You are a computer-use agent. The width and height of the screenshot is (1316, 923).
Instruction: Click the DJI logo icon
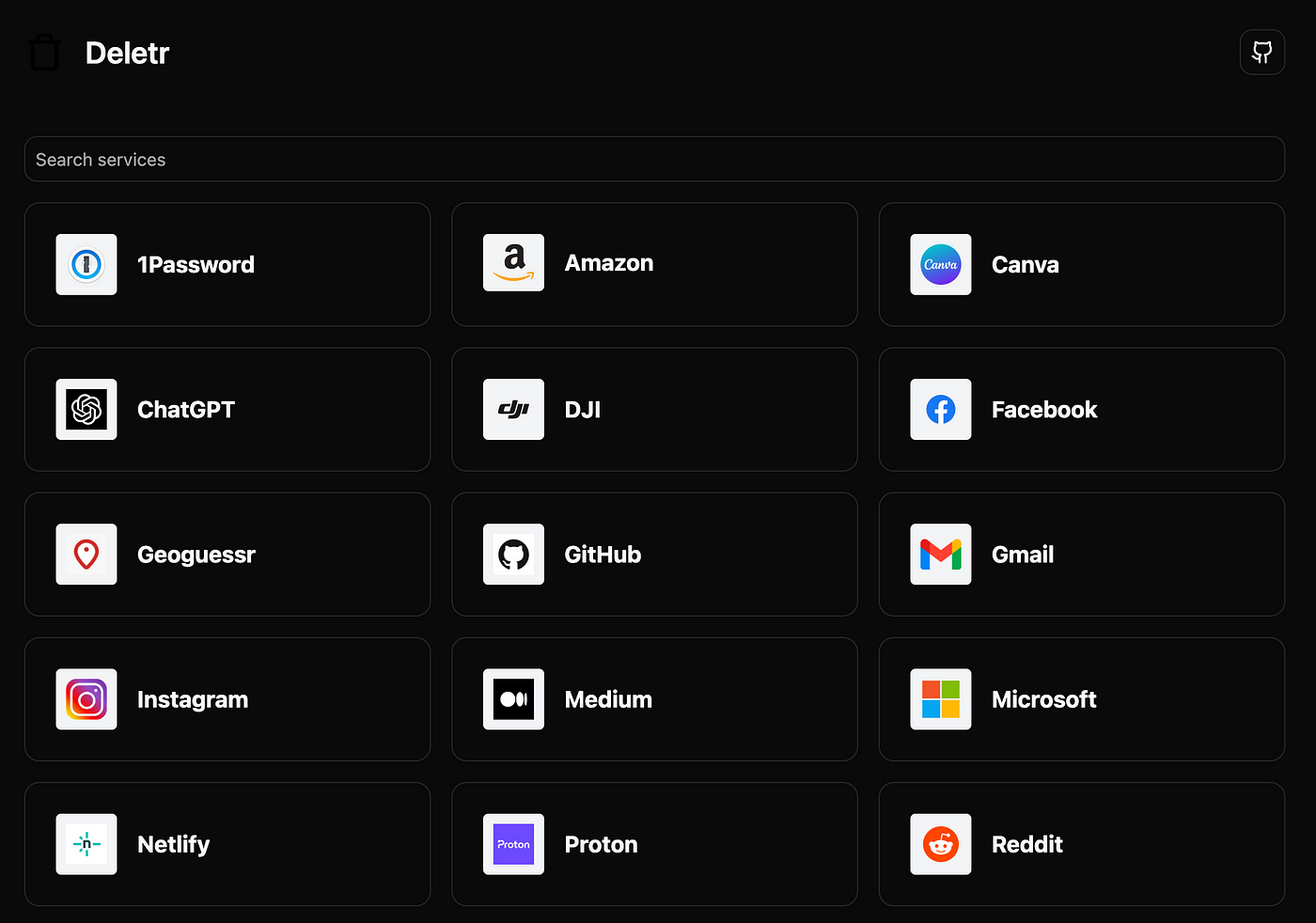[x=513, y=409]
